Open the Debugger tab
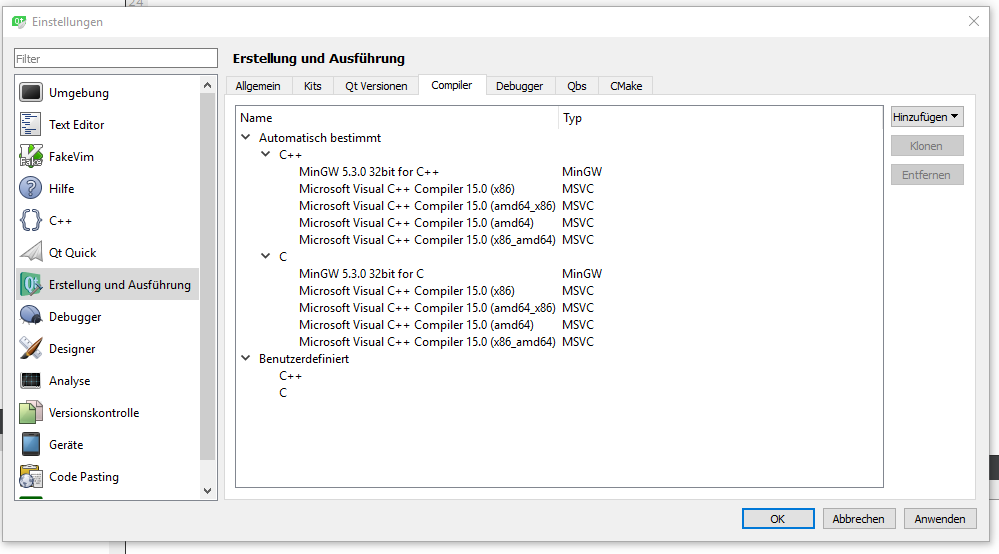999x554 pixels. (x=520, y=86)
